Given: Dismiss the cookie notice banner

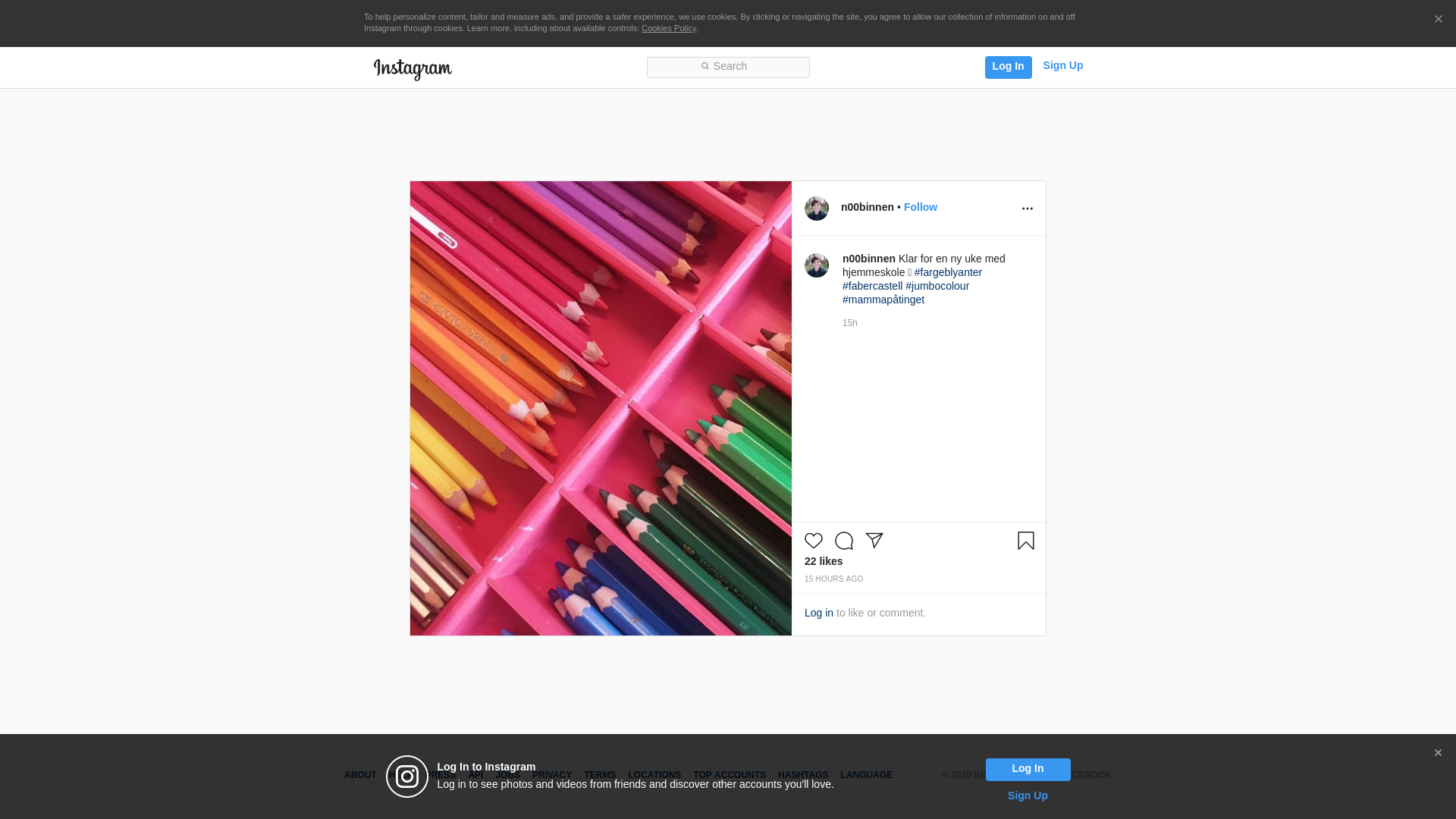Looking at the screenshot, I should pyautogui.click(x=1438, y=20).
